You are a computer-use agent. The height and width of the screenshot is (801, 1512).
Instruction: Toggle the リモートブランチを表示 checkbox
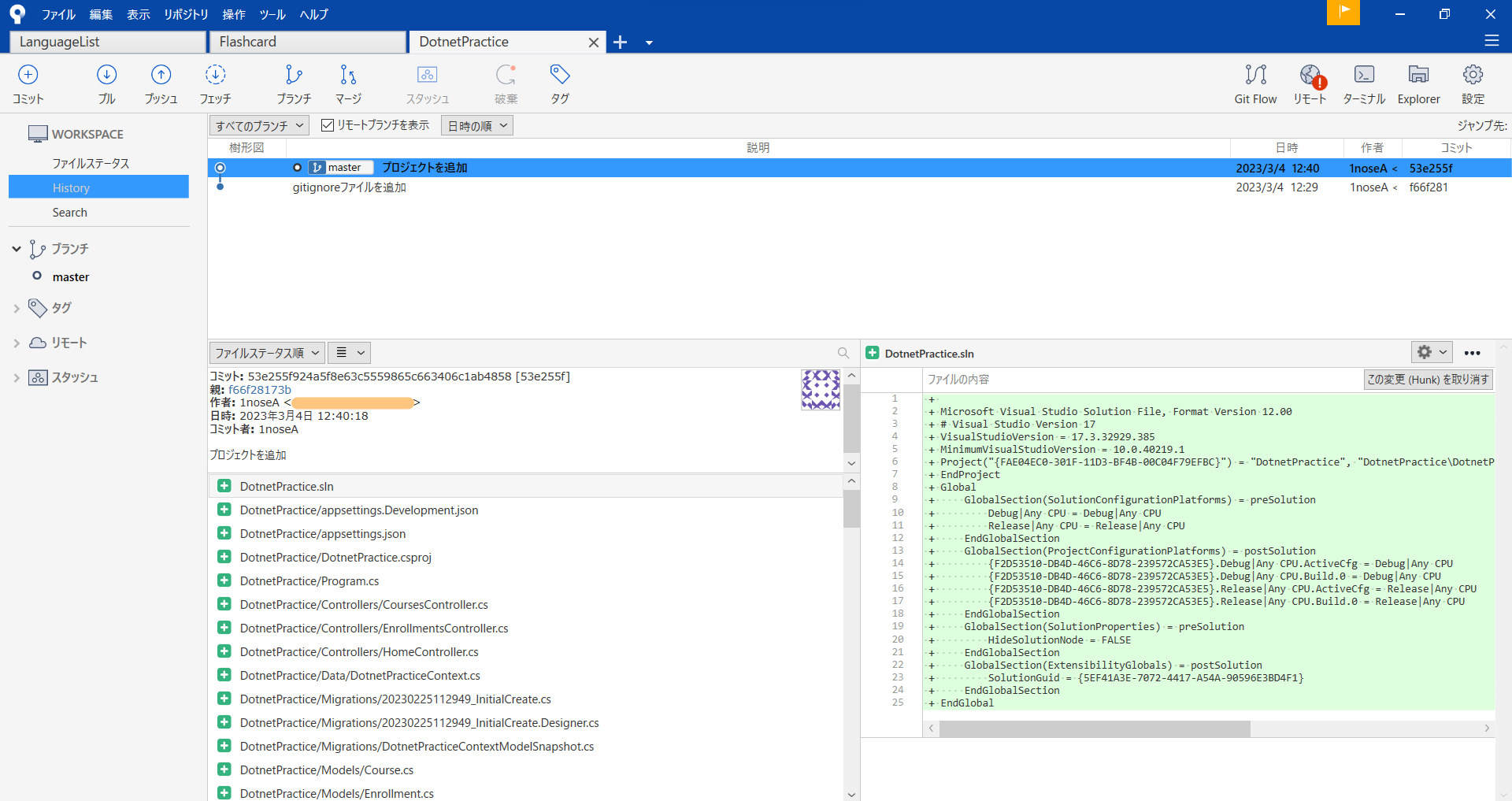(328, 124)
